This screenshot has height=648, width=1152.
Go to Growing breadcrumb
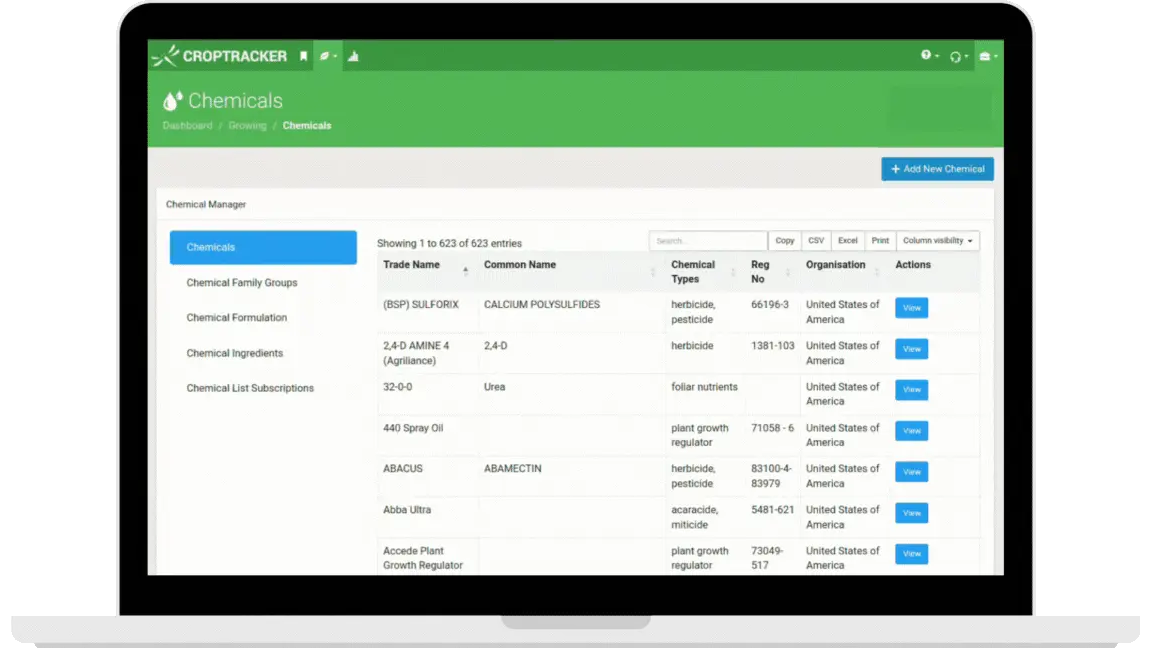(247, 126)
